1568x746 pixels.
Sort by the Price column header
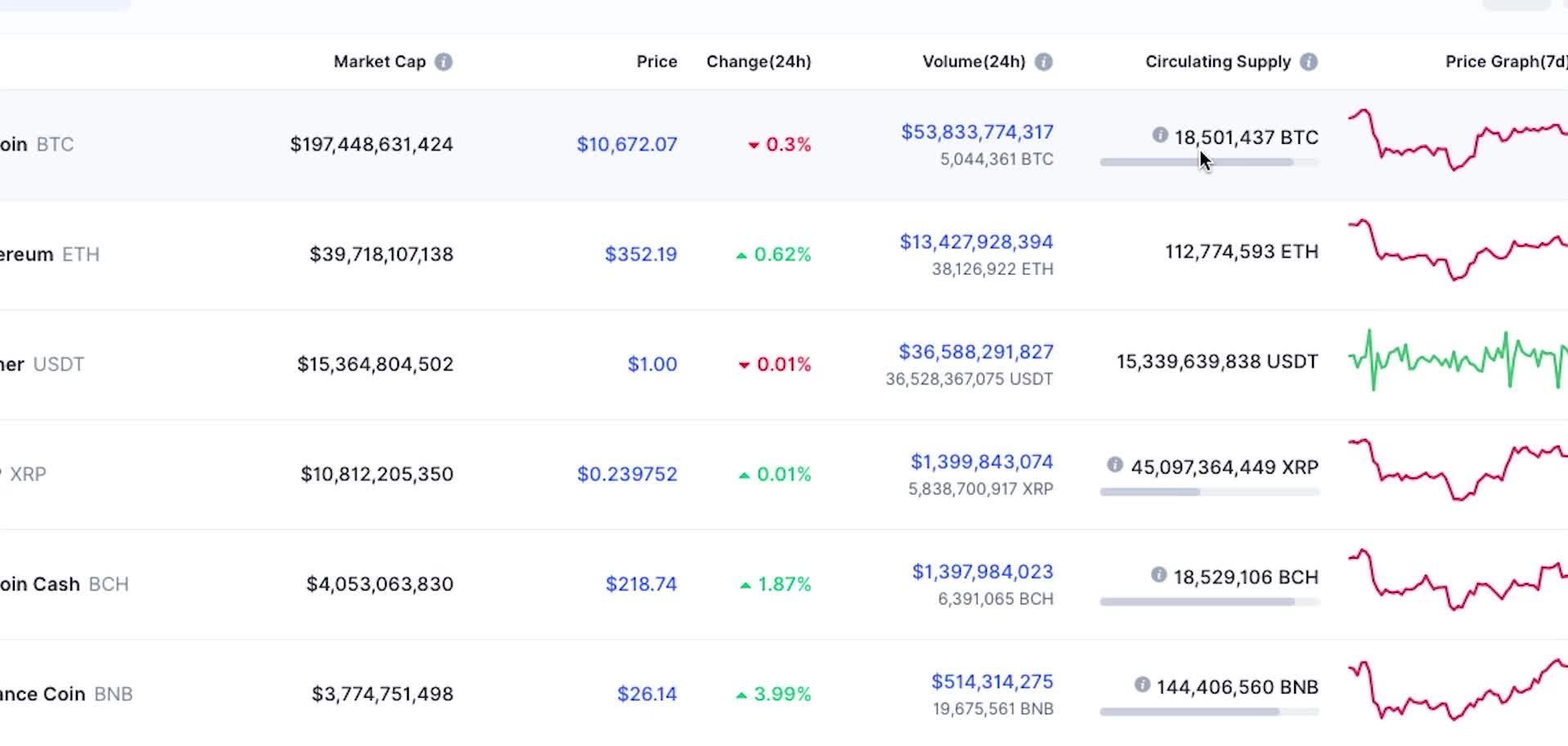[x=656, y=62]
